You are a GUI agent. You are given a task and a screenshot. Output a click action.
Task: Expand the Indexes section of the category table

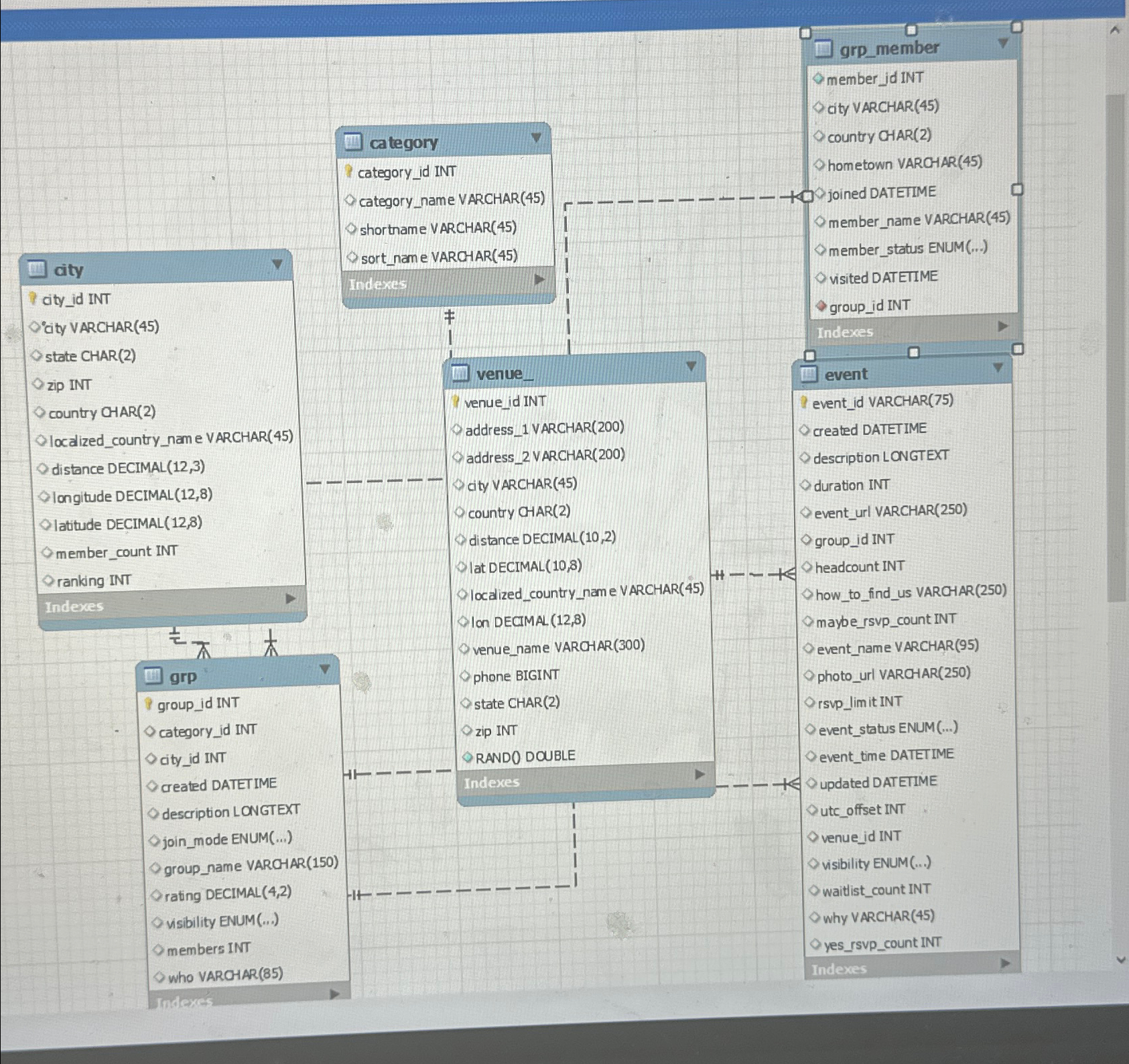point(539,279)
